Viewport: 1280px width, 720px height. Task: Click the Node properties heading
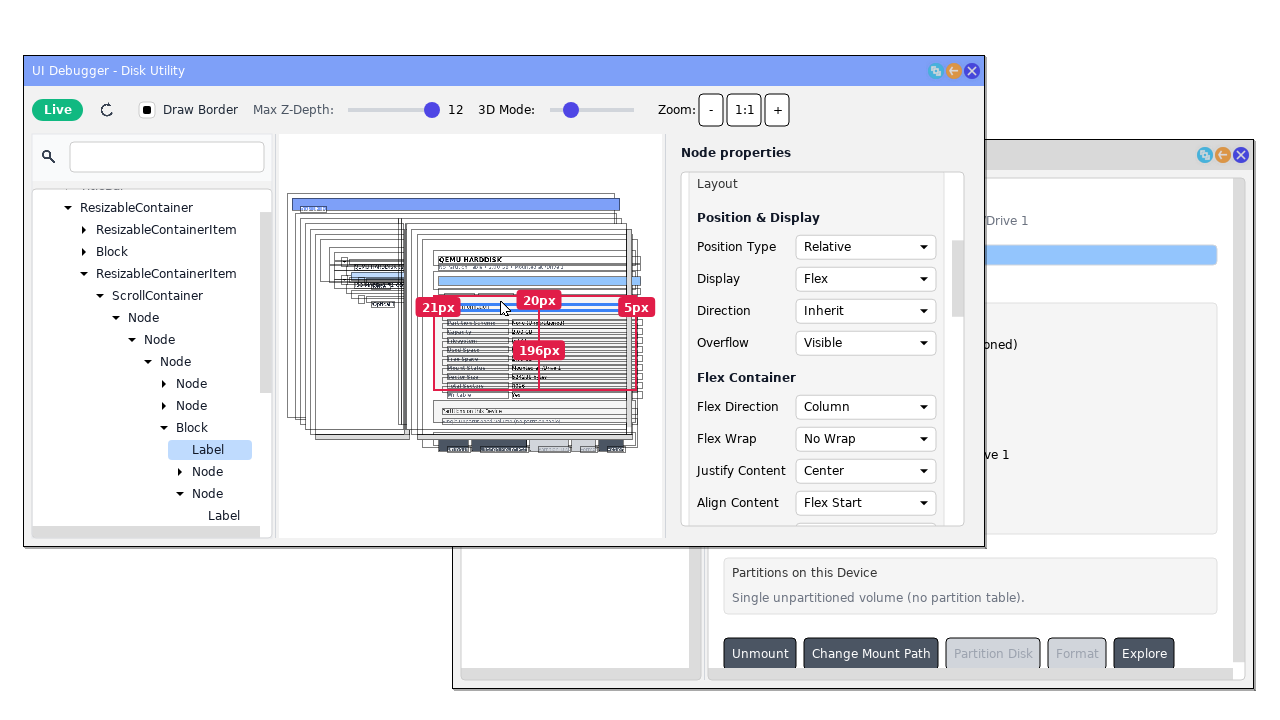coord(736,153)
